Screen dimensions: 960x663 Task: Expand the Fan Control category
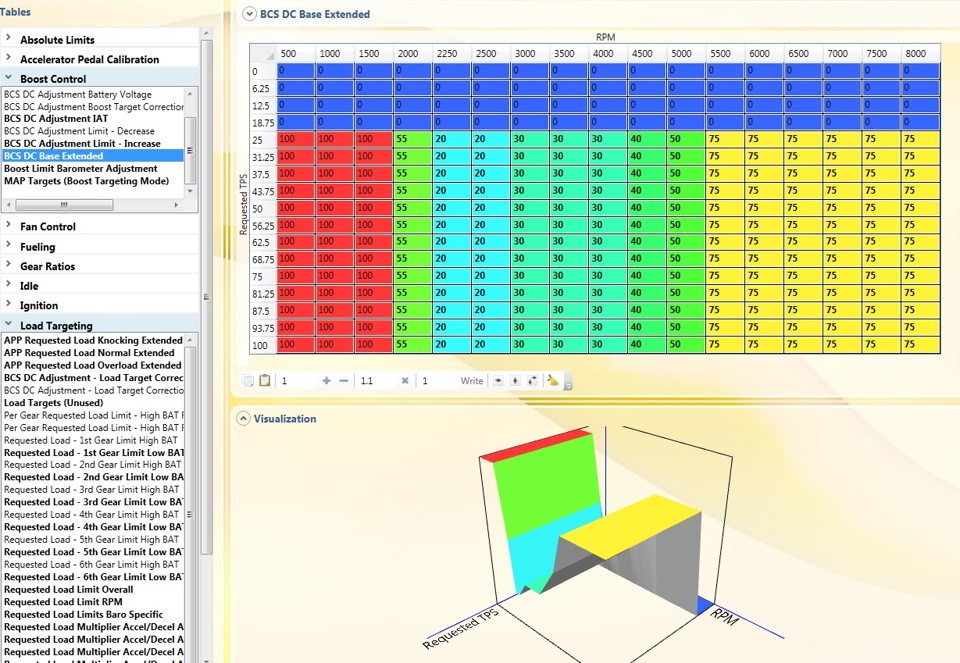pos(9,225)
